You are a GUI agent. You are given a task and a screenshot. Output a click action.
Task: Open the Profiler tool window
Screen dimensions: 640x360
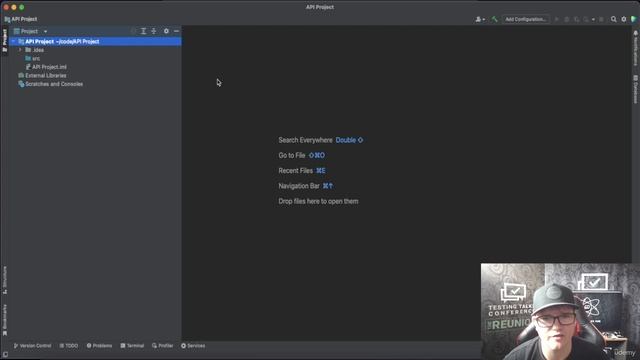[x=162, y=346]
